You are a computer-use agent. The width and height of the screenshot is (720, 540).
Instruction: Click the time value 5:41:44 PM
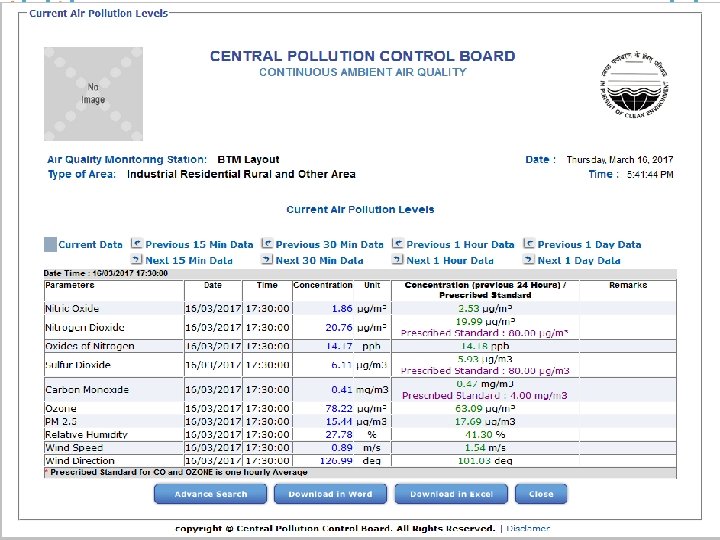click(650, 174)
